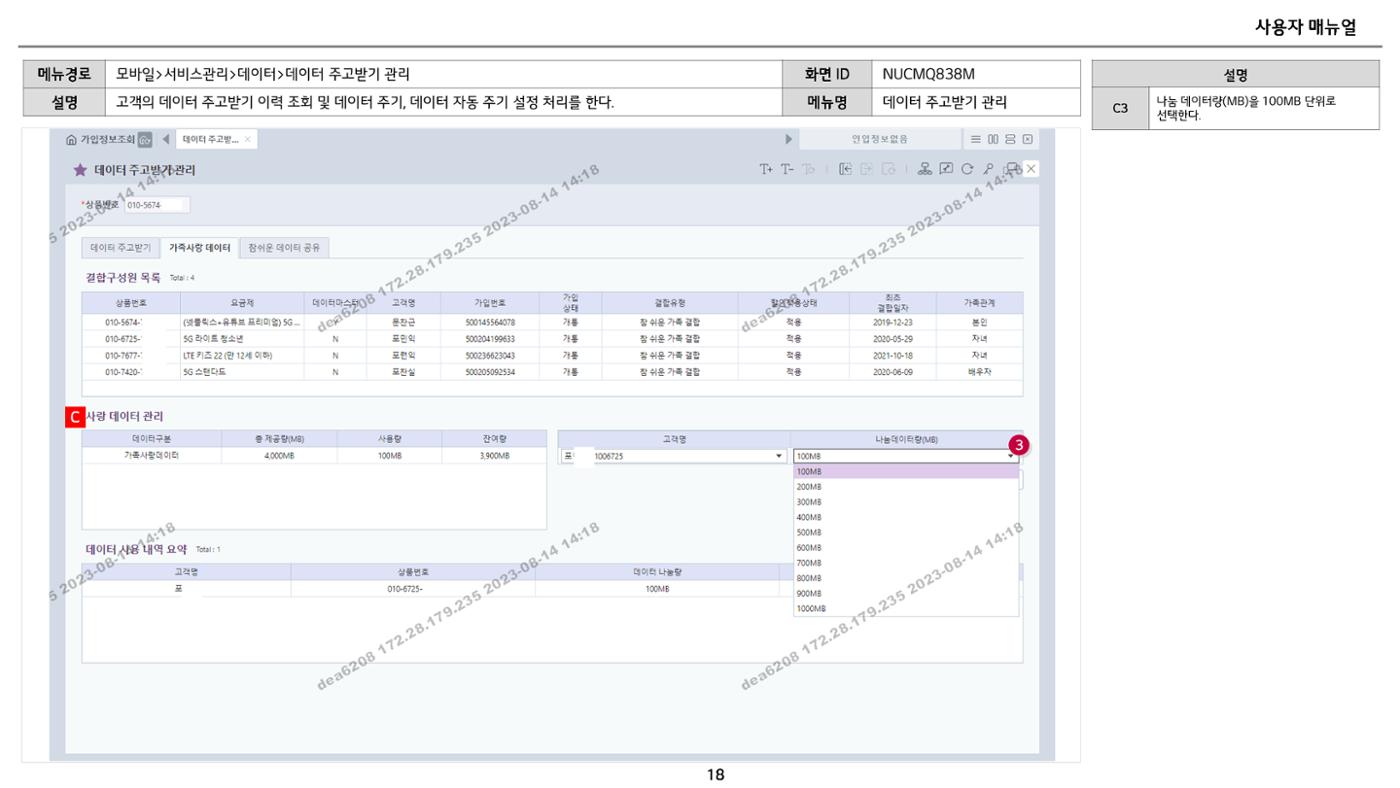Select 500MB from the dropdown list

906,532
